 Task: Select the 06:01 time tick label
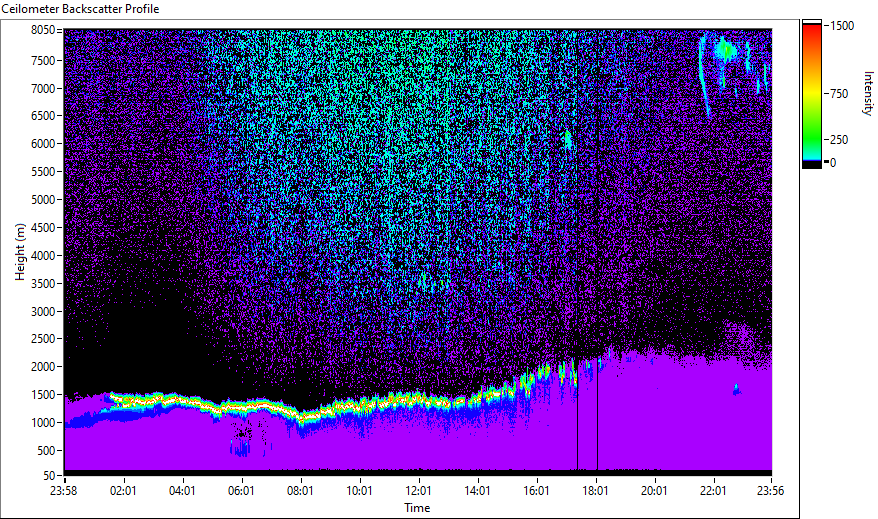[x=241, y=491]
